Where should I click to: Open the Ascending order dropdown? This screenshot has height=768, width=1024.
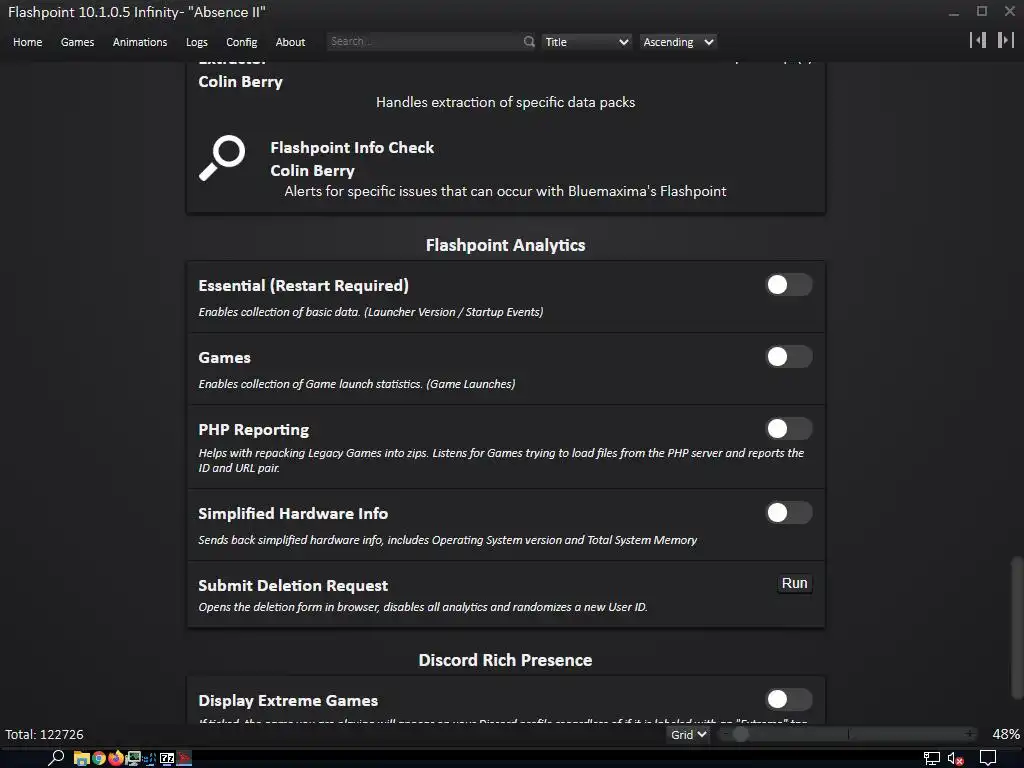click(x=678, y=42)
